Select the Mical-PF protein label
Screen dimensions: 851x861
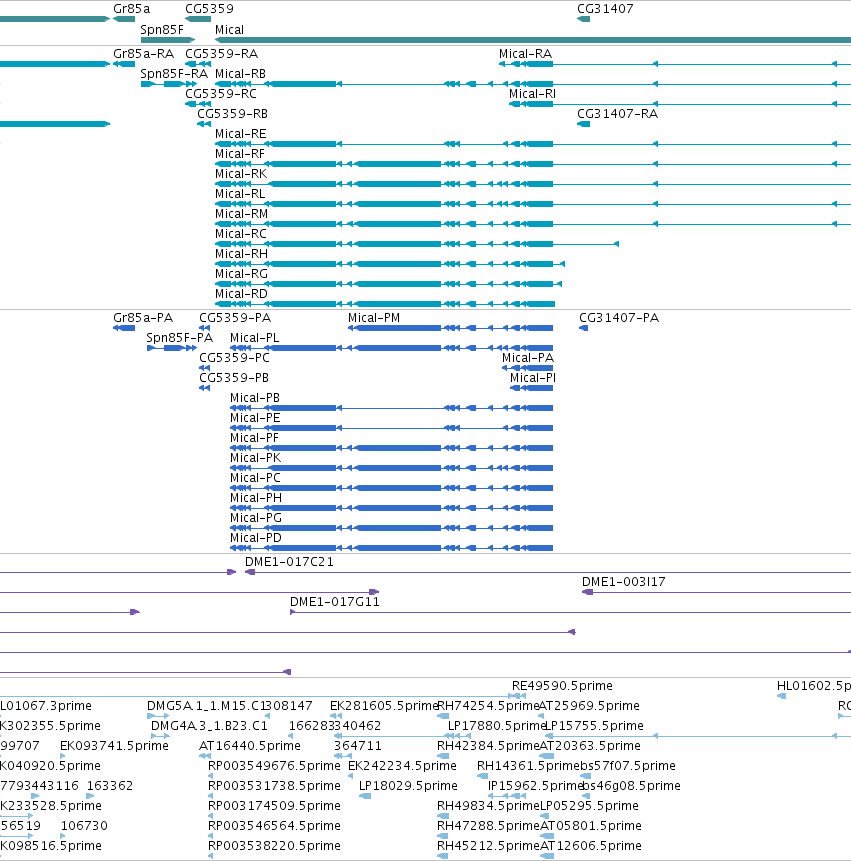(x=254, y=438)
